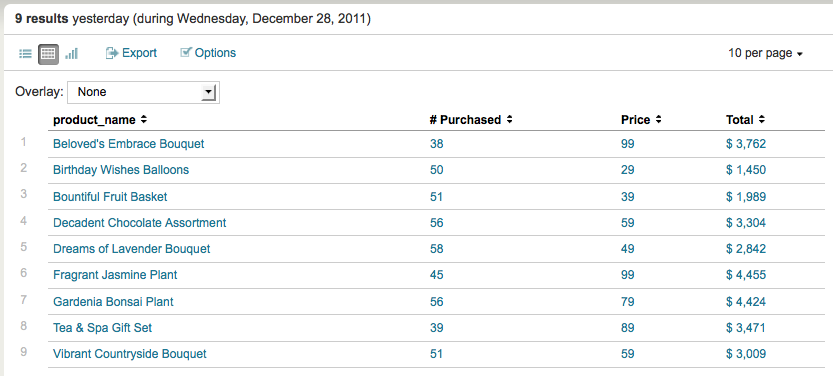833x376 pixels.
Task: Sort by # Purchased column arrows
Action: pyautogui.click(x=509, y=120)
